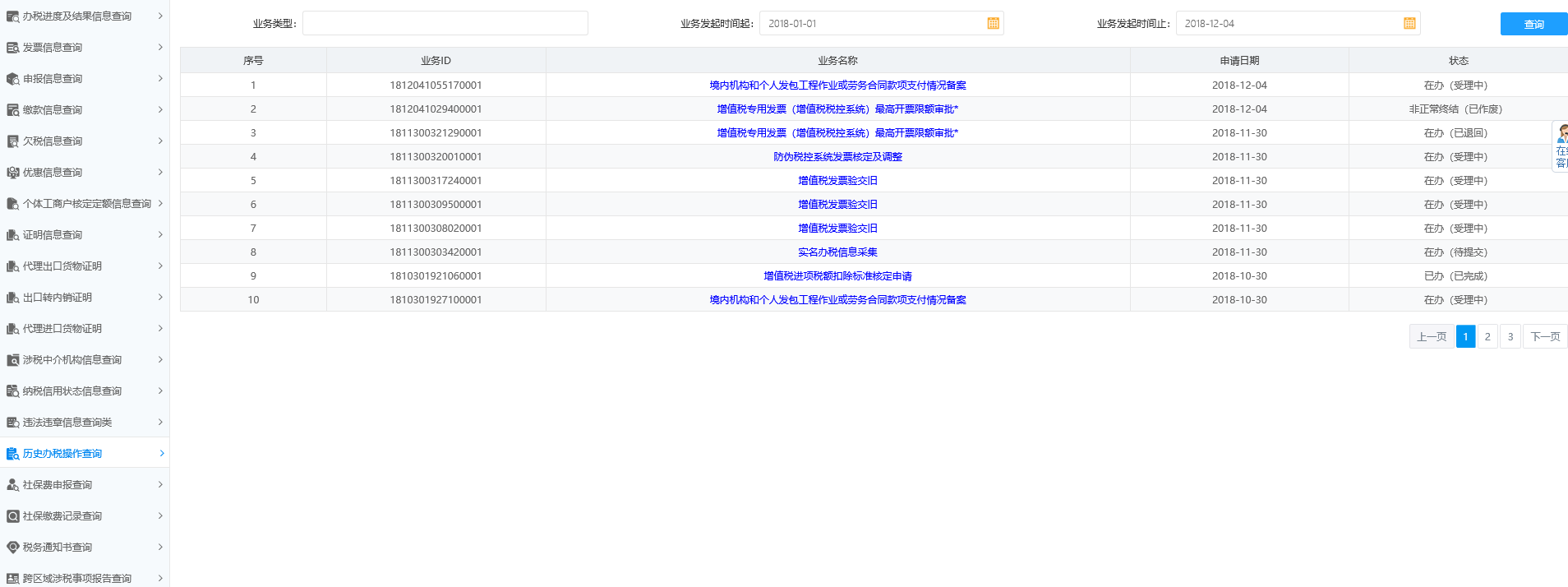The image size is (1568, 587).
Task: Select page 2 in pagination
Action: click(x=1487, y=336)
